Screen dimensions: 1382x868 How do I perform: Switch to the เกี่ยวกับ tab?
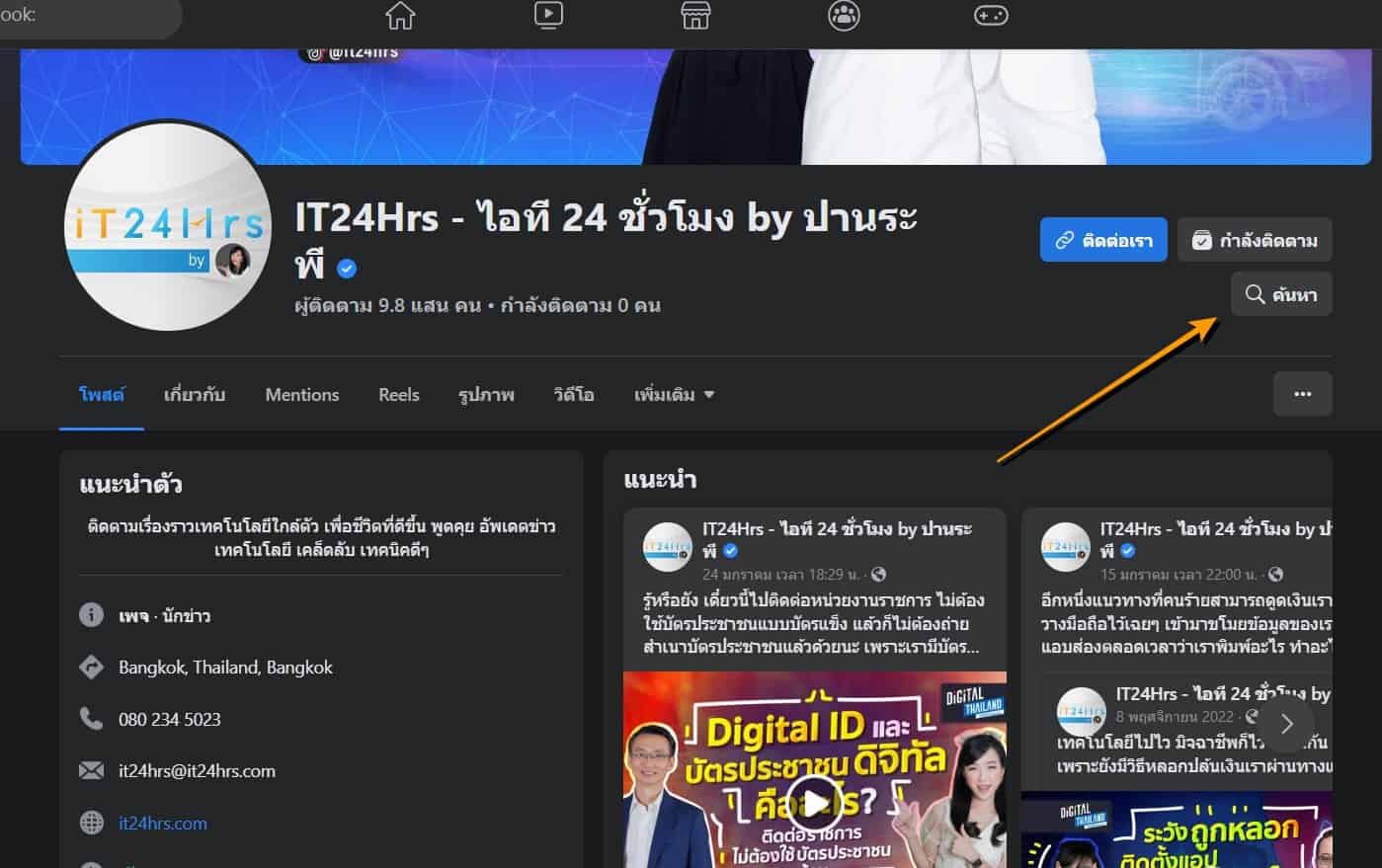click(195, 395)
